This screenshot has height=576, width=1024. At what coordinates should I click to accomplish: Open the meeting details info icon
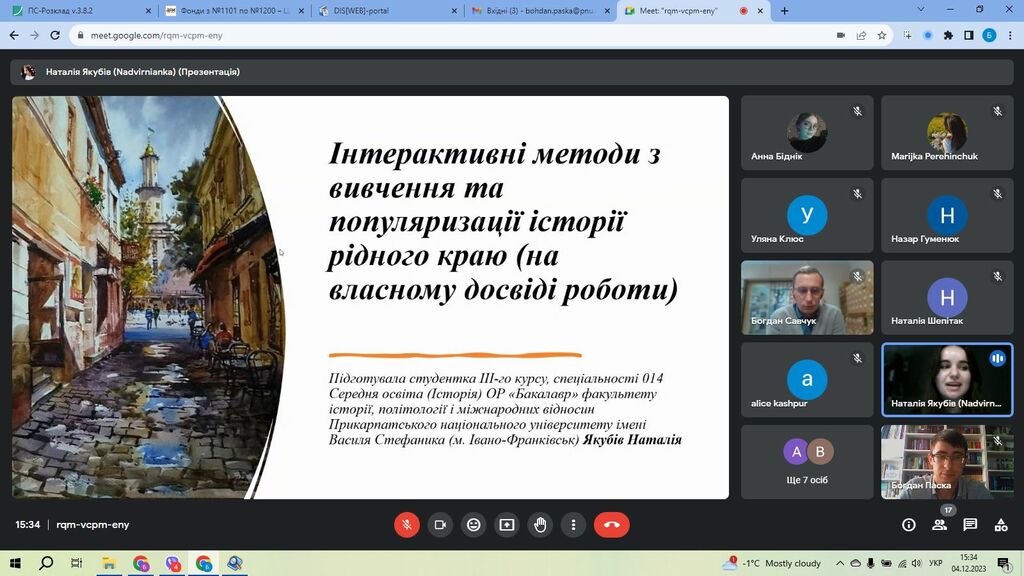point(909,524)
